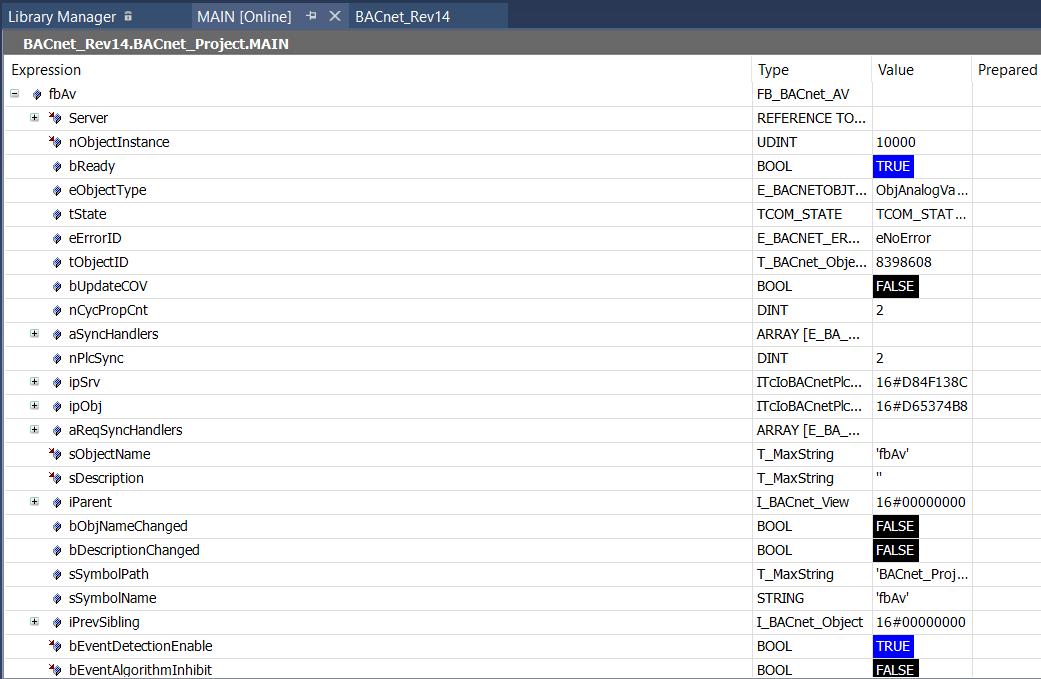Collapse the fbAv tree node
Screen dimensions: 1041x679
pos(15,94)
